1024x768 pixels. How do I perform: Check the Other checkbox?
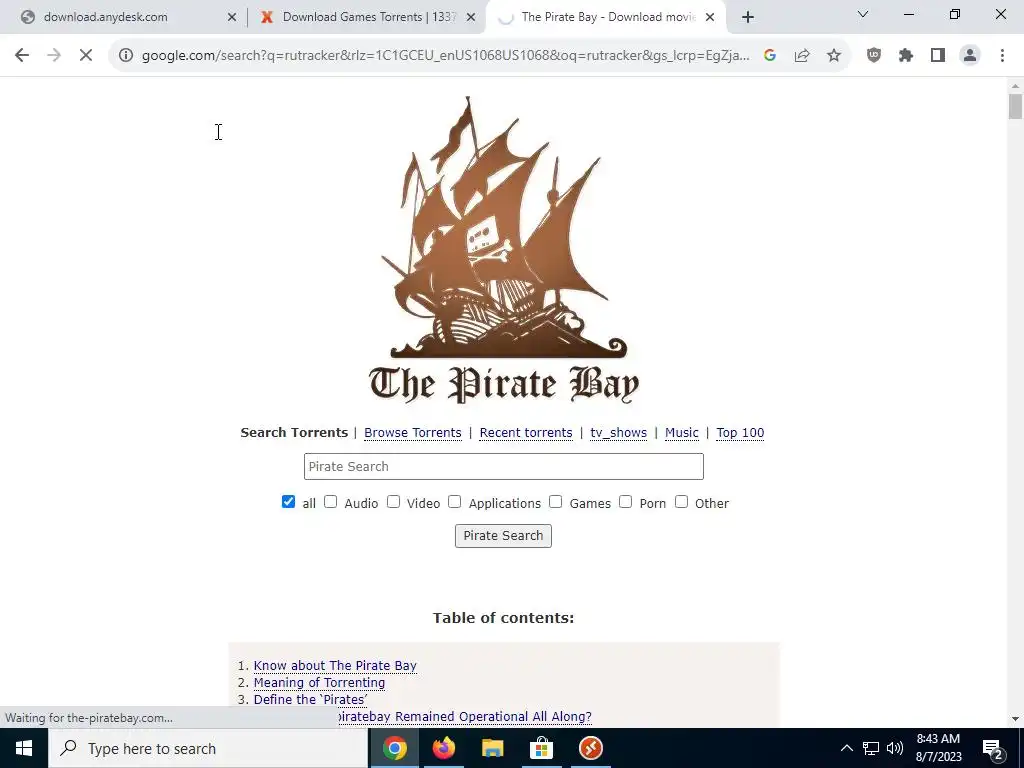[681, 502]
